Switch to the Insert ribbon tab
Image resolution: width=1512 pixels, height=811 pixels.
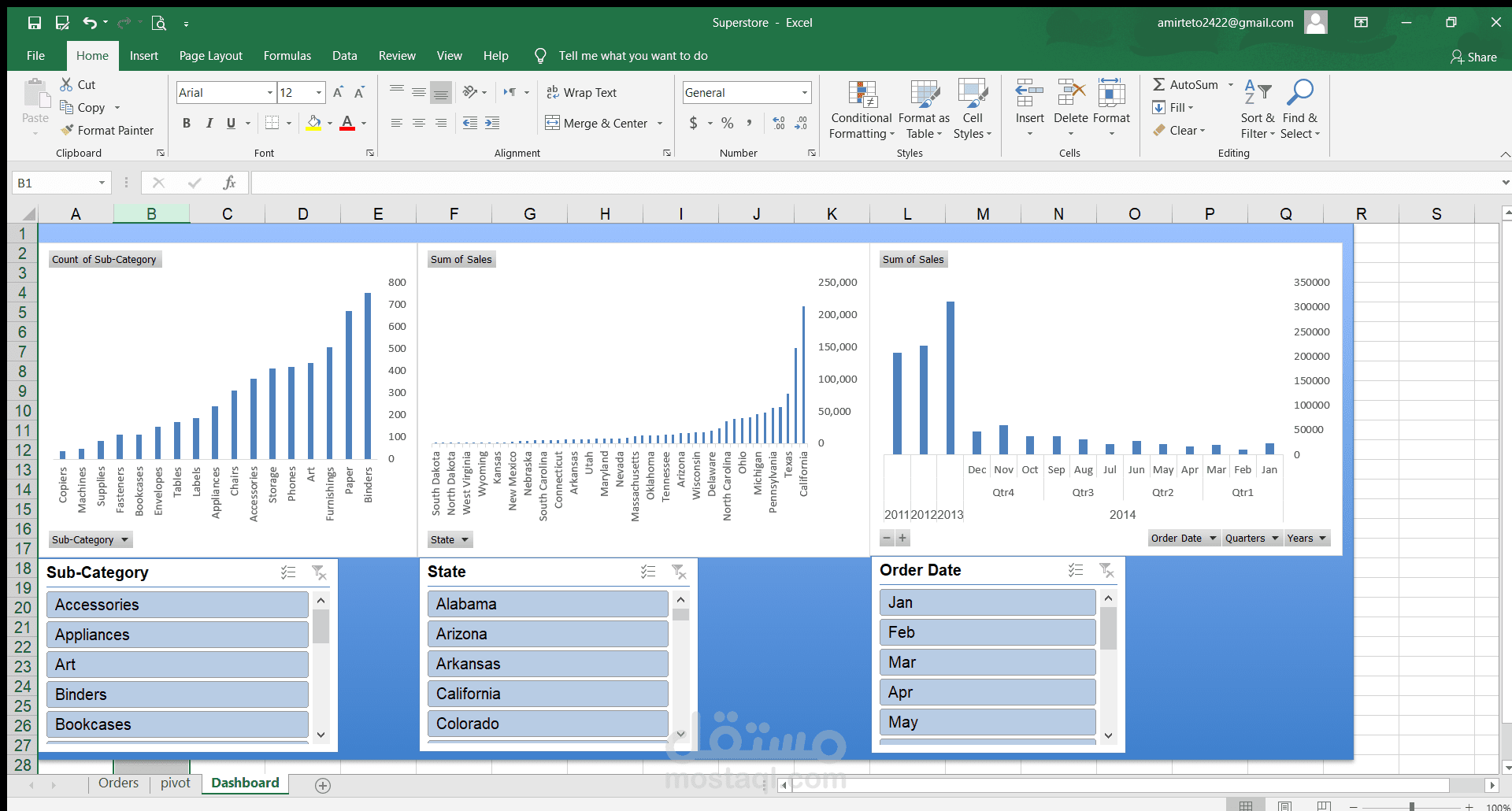point(144,56)
